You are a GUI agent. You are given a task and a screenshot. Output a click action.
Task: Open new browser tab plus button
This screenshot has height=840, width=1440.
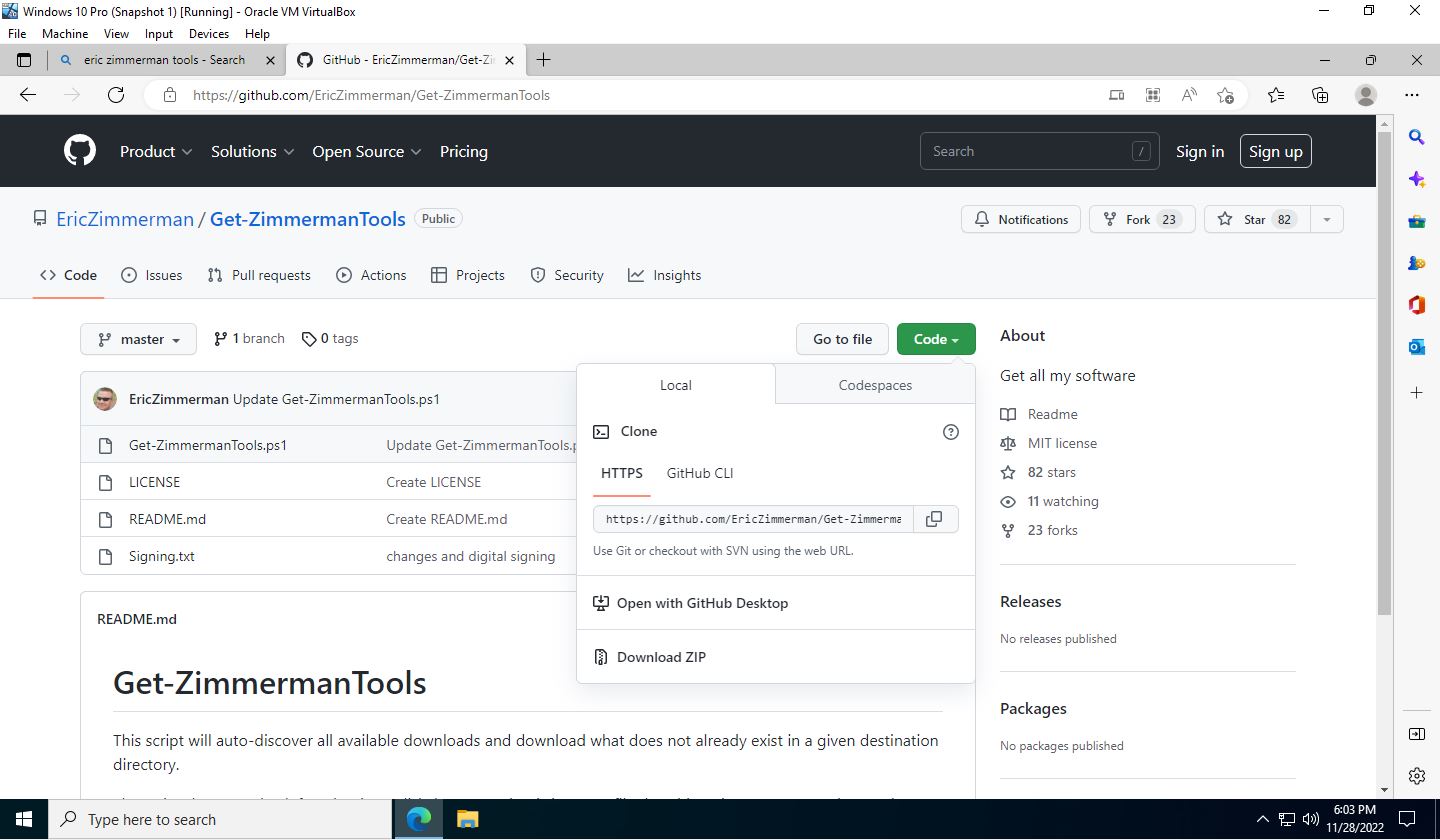(x=543, y=60)
